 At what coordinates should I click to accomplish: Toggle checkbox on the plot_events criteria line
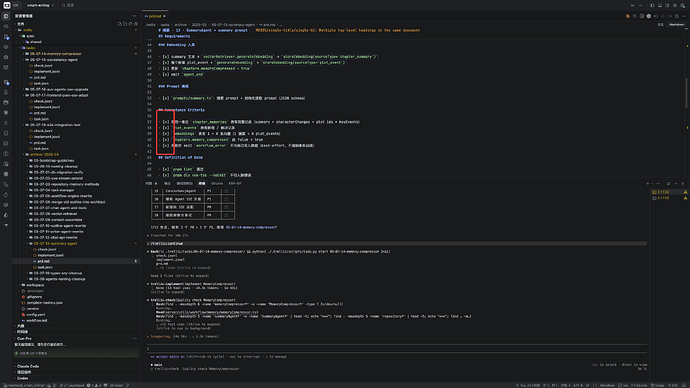tap(165, 128)
